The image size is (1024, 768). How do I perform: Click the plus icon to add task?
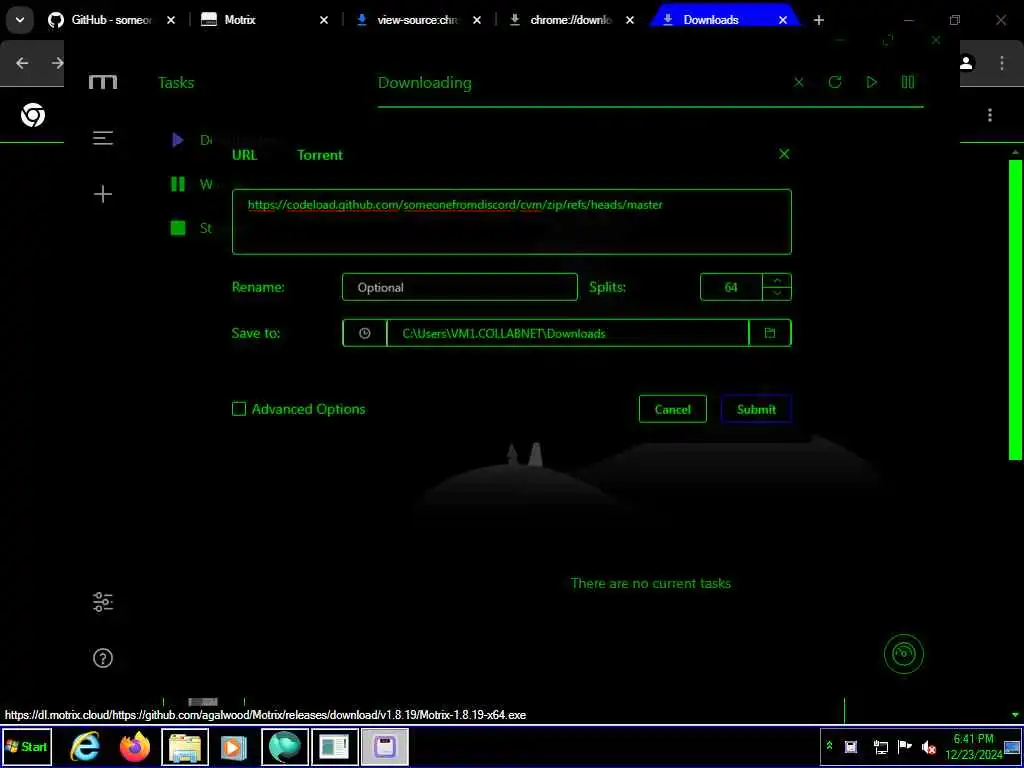pos(103,194)
